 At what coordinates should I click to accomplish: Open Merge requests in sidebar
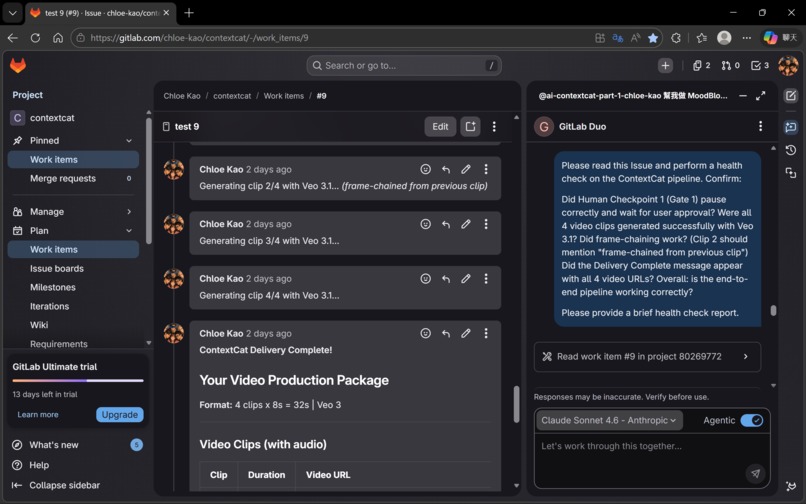[73, 178]
